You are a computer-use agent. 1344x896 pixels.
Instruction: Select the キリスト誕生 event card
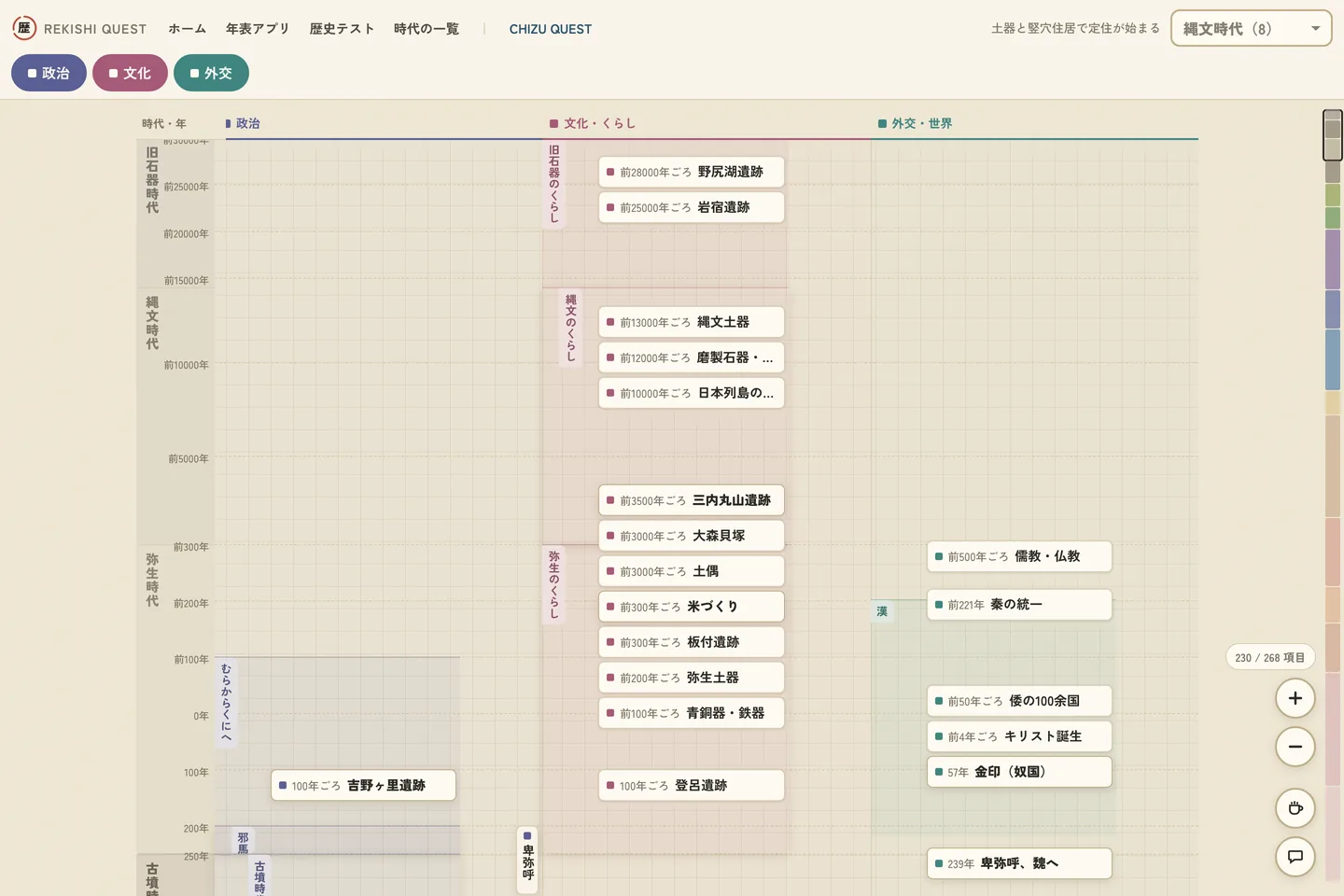pyautogui.click(x=1019, y=736)
